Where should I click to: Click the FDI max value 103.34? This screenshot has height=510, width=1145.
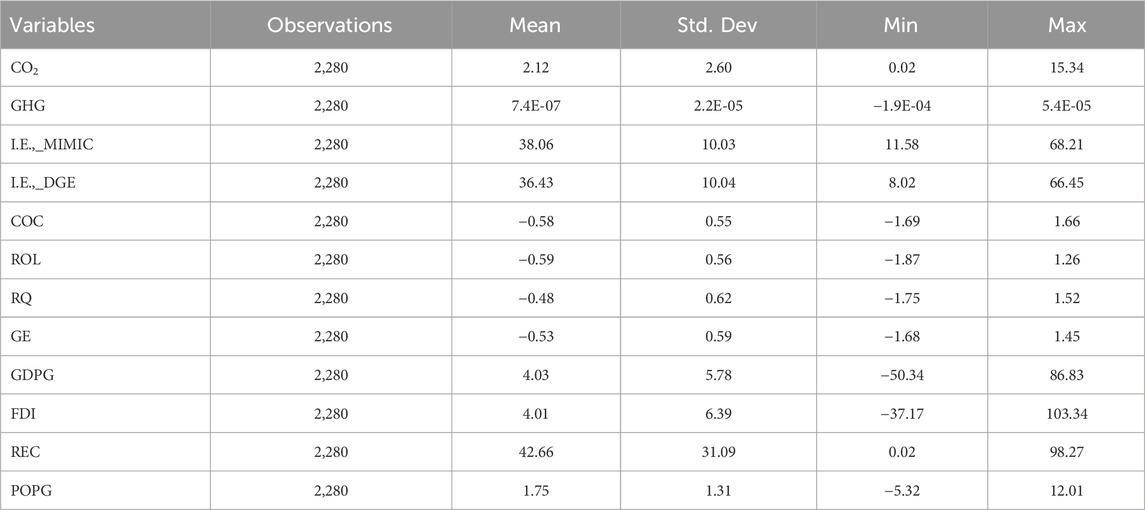point(1066,412)
